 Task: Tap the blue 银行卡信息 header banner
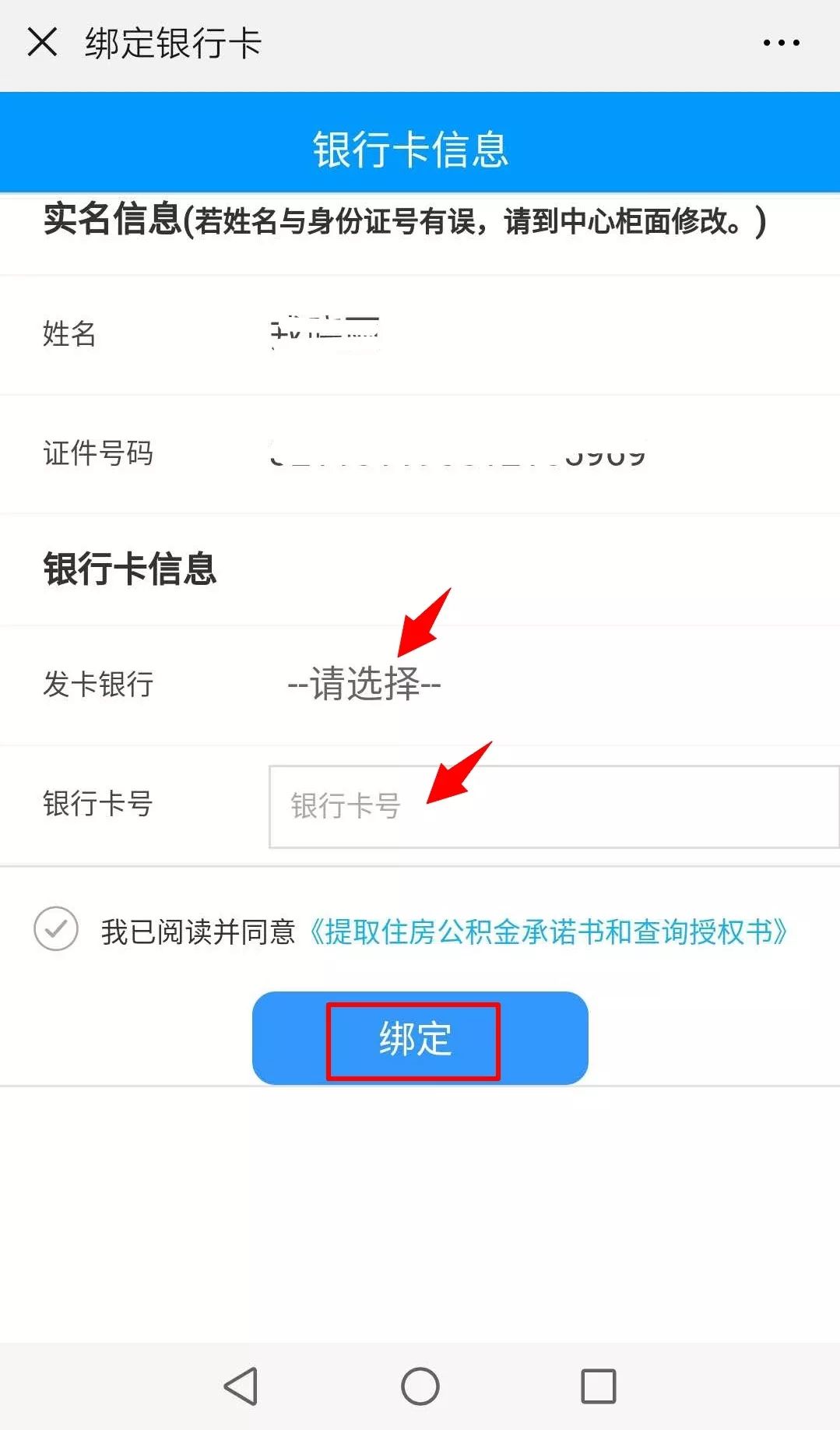(x=420, y=143)
